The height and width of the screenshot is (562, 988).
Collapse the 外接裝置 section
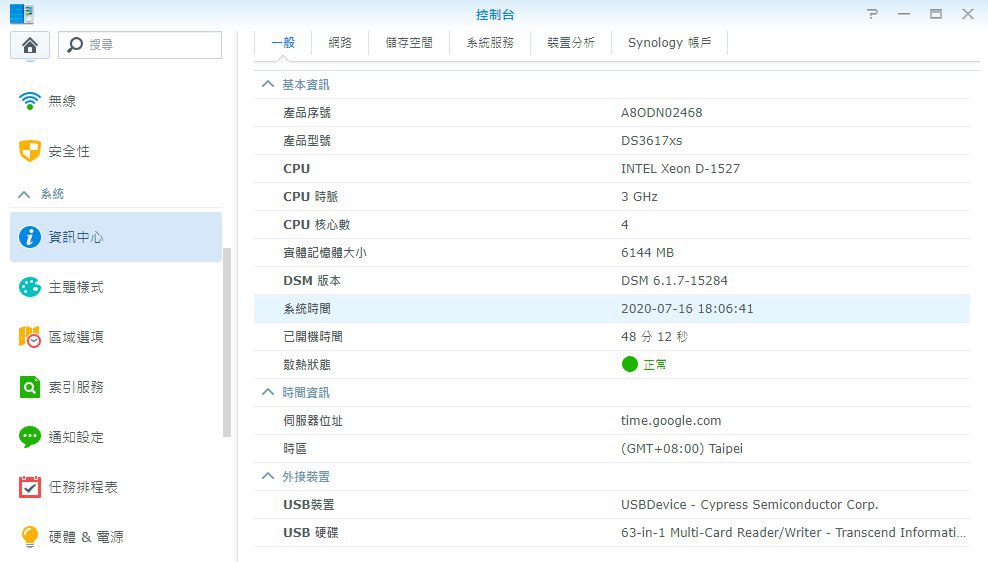pos(267,477)
